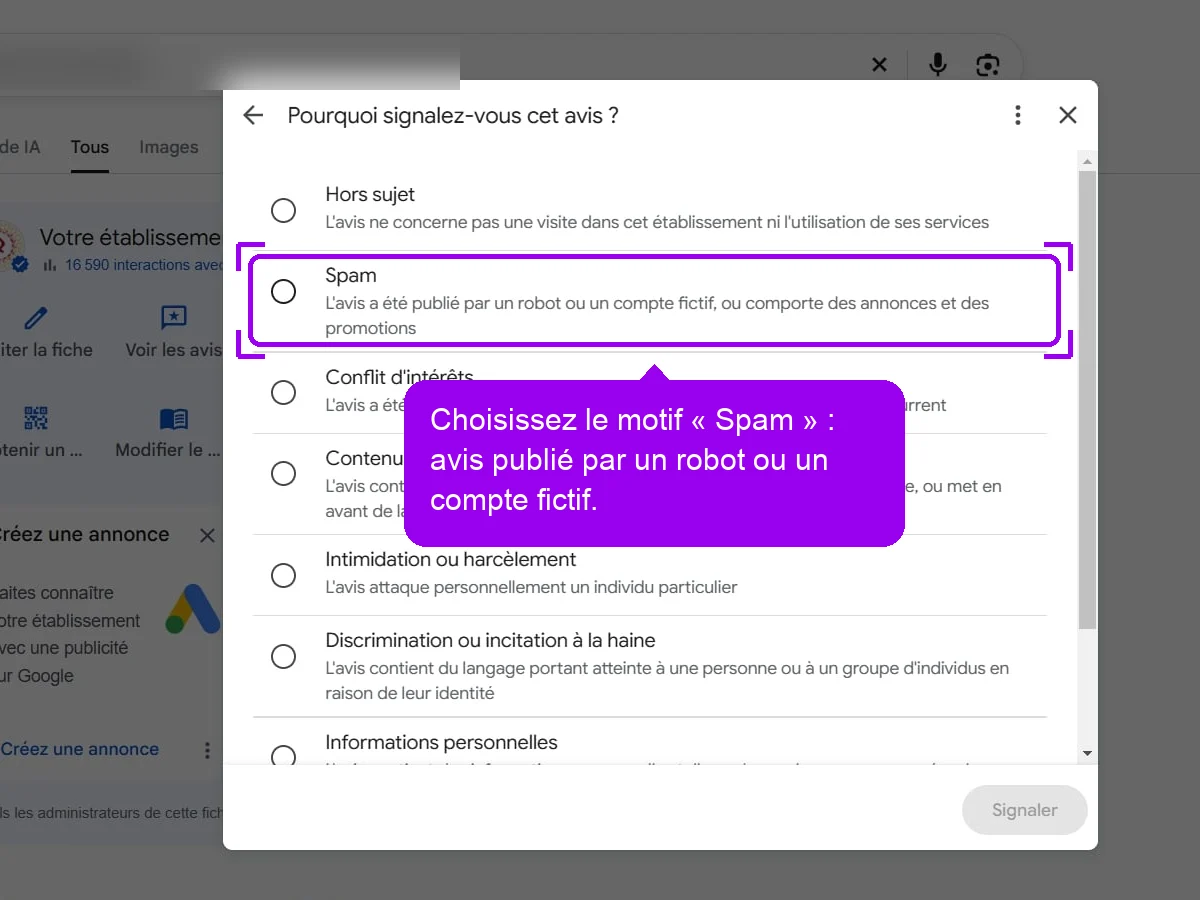Select the "Hors sujet" radio button
Image resolution: width=1200 pixels, height=900 pixels.
pyautogui.click(x=284, y=210)
